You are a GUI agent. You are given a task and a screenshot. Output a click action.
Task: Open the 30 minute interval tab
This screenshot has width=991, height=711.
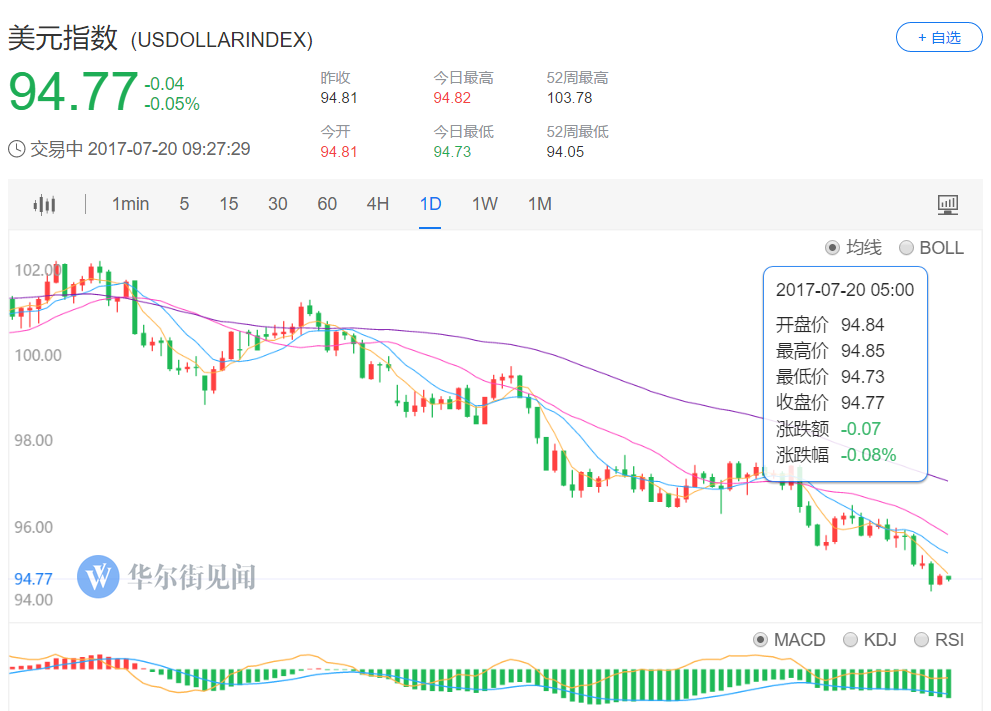coord(278,204)
